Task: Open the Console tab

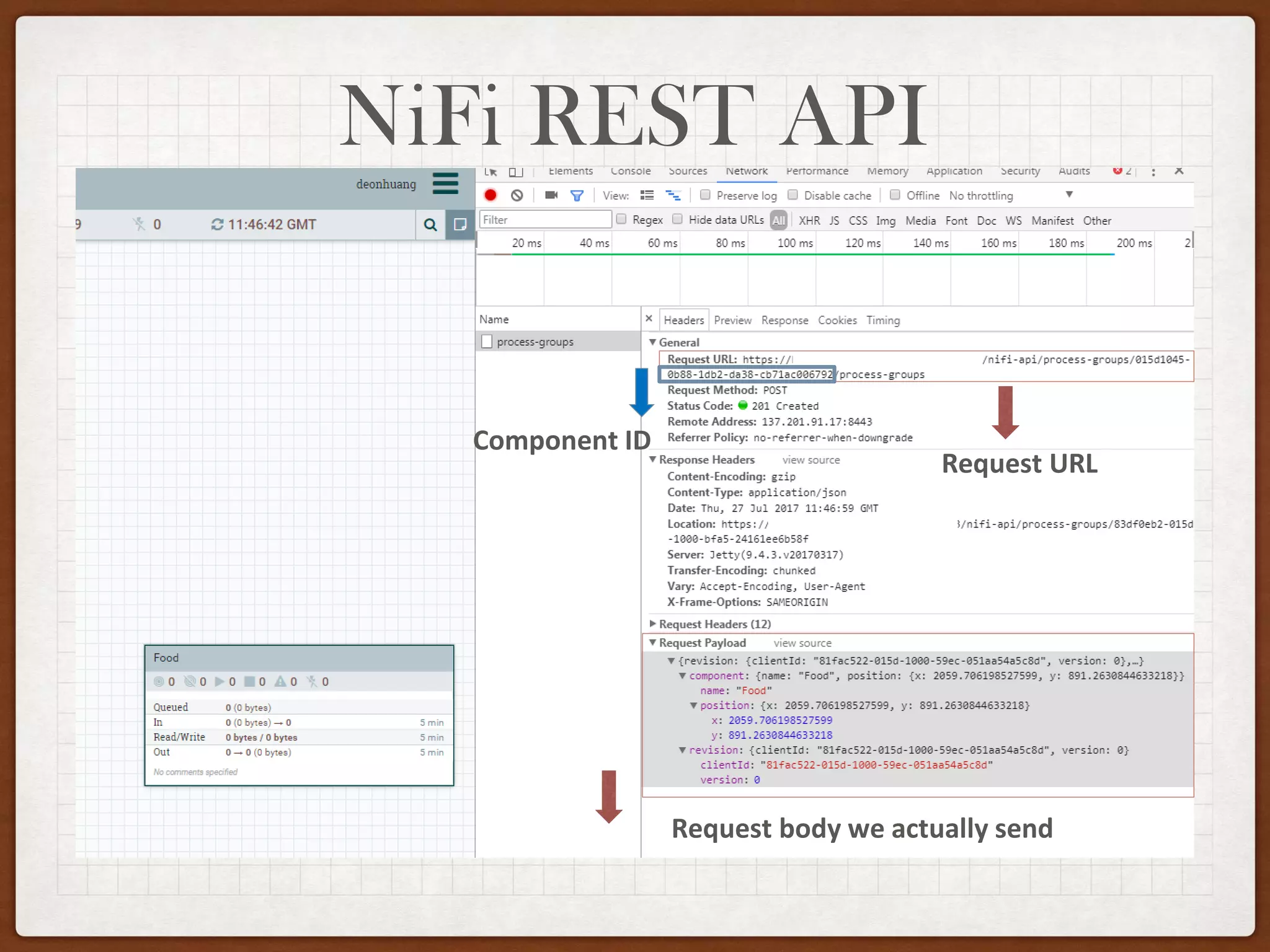Action: coord(631,171)
